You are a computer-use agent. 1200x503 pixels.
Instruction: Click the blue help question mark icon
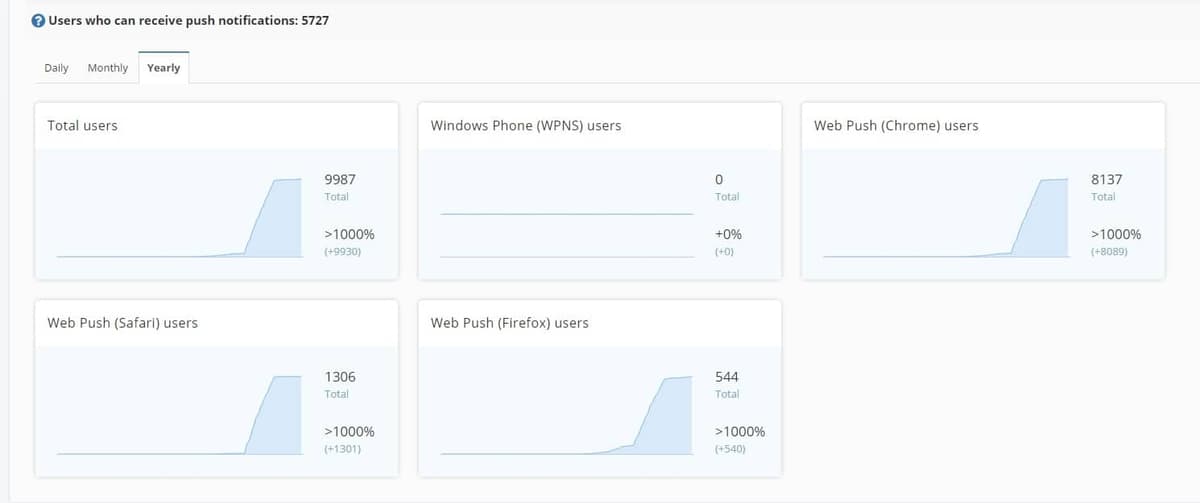click(38, 21)
